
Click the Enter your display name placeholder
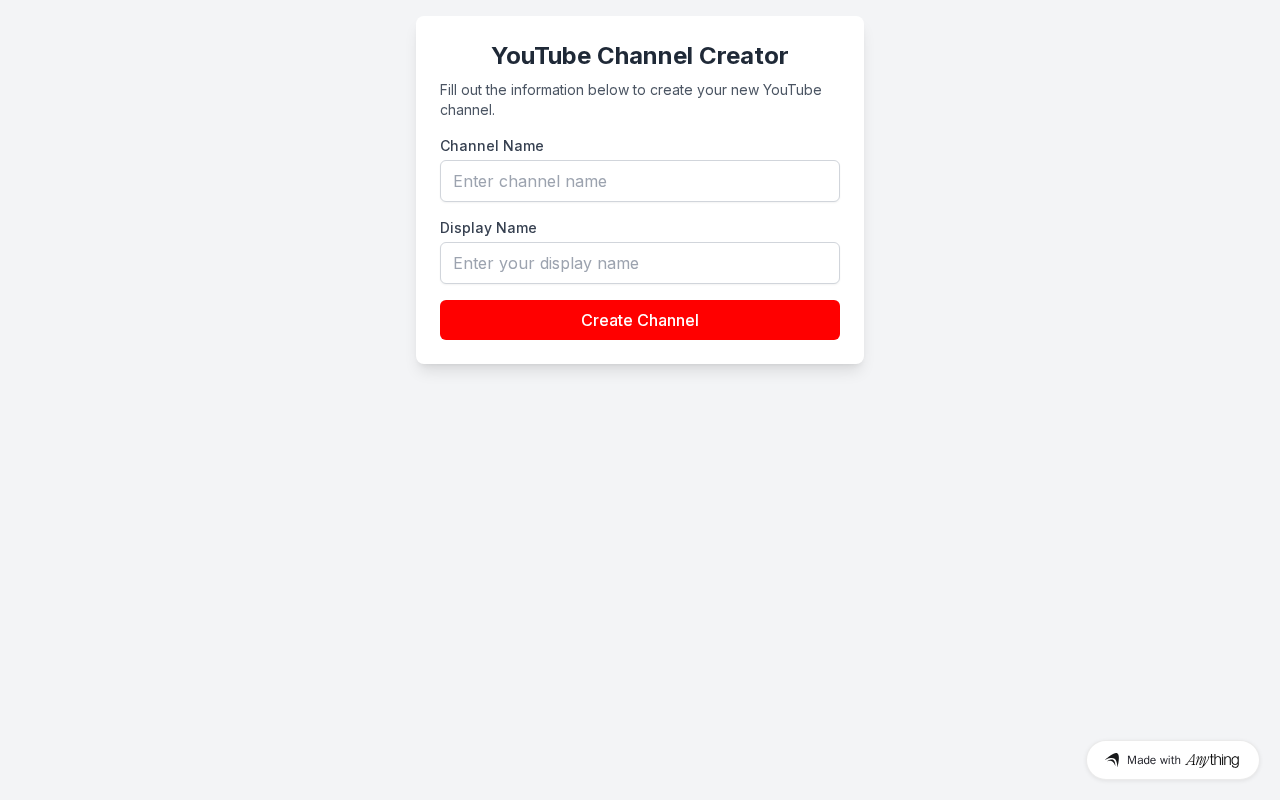(x=546, y=263)
